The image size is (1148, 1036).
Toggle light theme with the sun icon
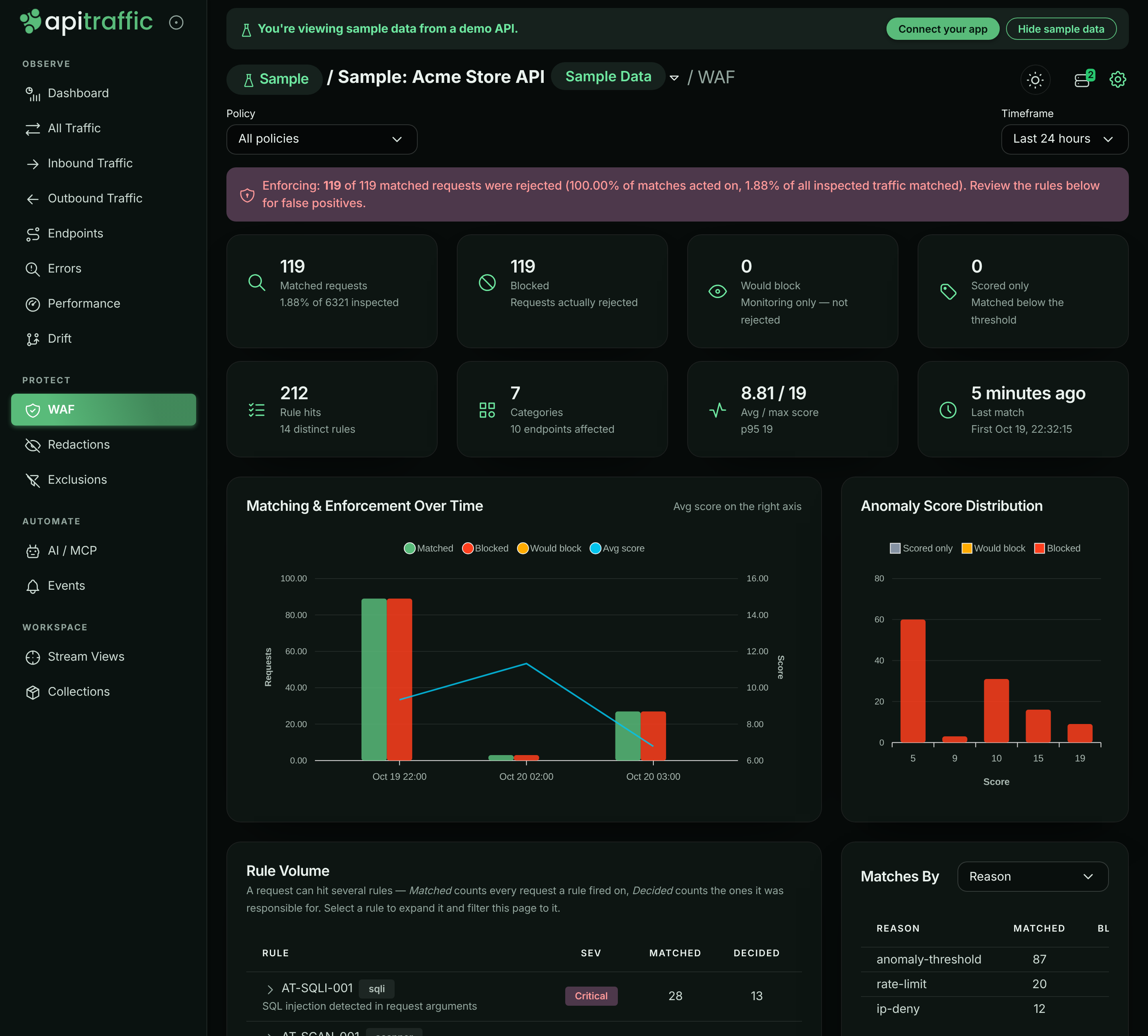click(1035, 80)
